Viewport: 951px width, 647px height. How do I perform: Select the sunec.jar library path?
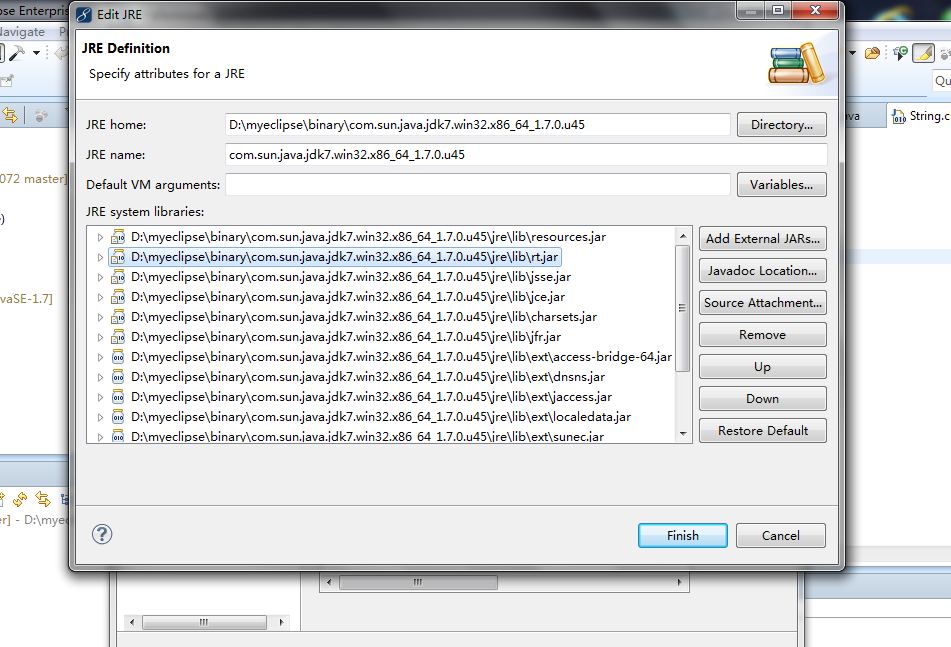click(x=367, y=437)
